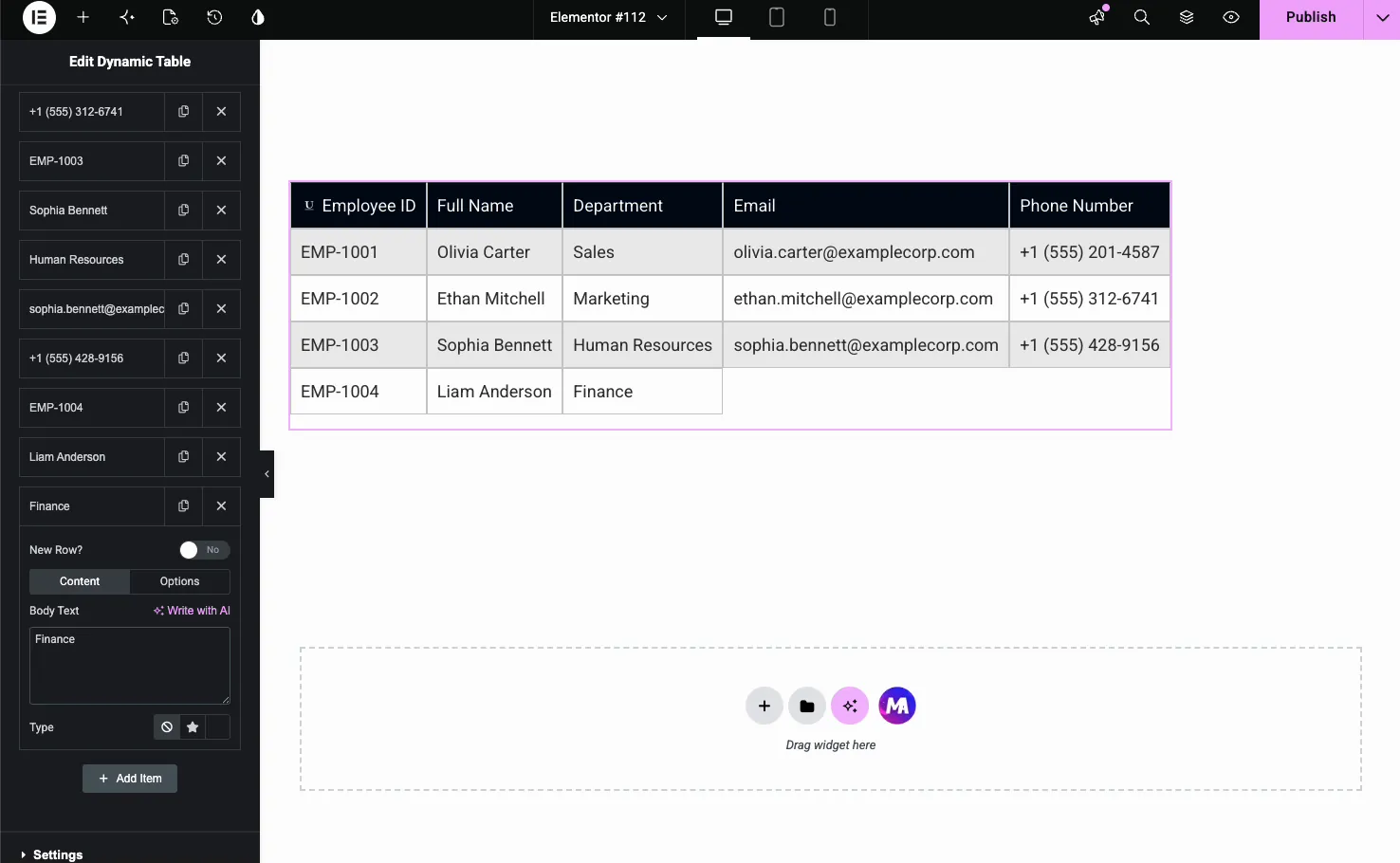Duplicate the +1 (555) 428-9156 item
This screenshot has width=1400, height=863.
pos(183,358)
